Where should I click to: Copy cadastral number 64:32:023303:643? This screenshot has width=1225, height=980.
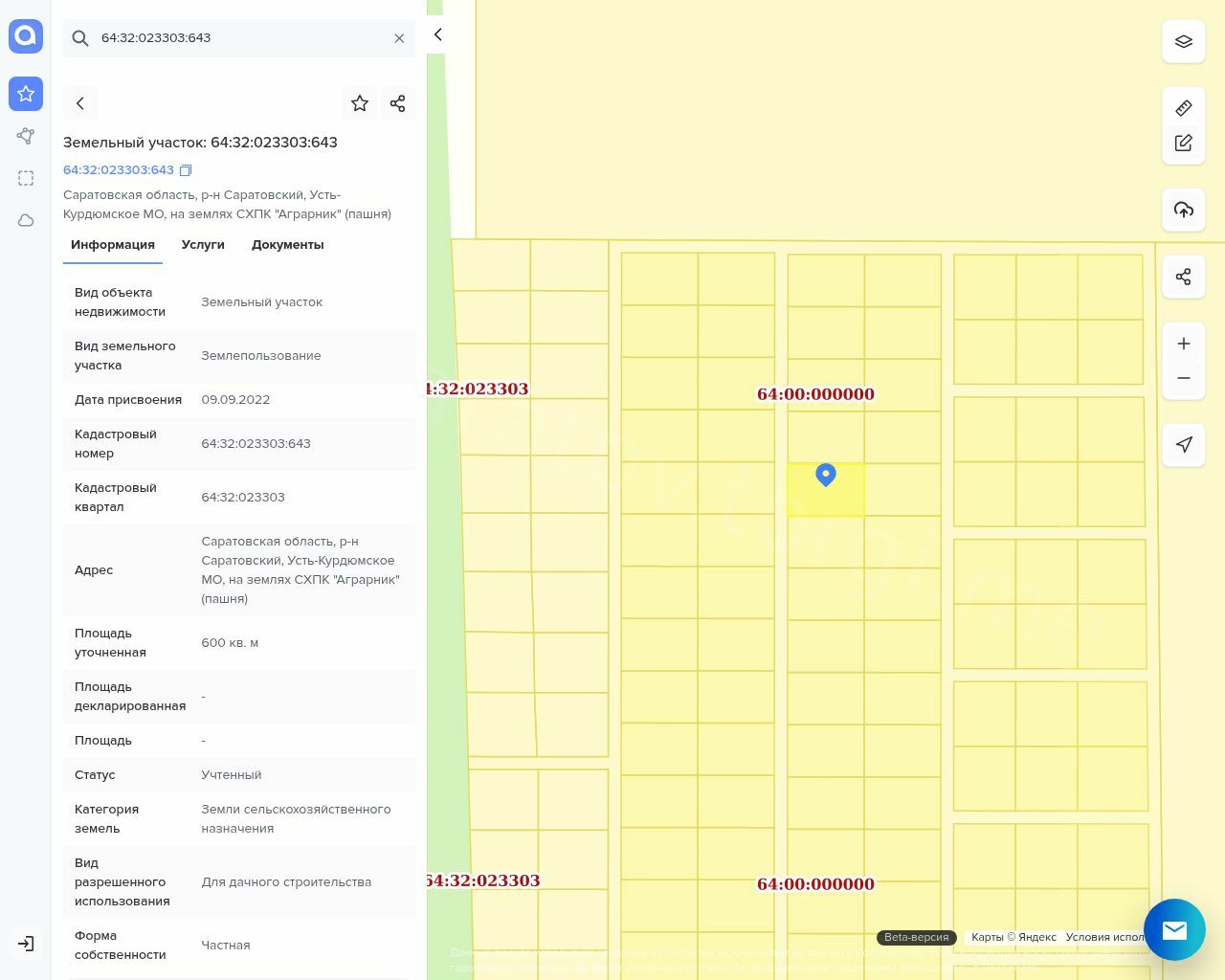(187, 170)
